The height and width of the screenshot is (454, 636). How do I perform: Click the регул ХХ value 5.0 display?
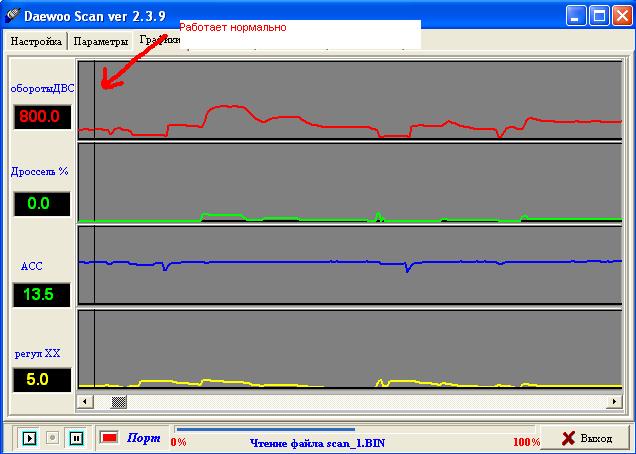tap(42, 380)
